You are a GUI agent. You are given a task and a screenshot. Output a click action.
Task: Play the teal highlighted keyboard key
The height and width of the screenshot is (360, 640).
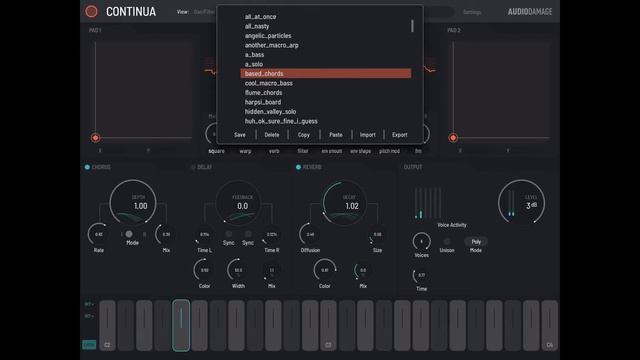(x=181, y=325)
